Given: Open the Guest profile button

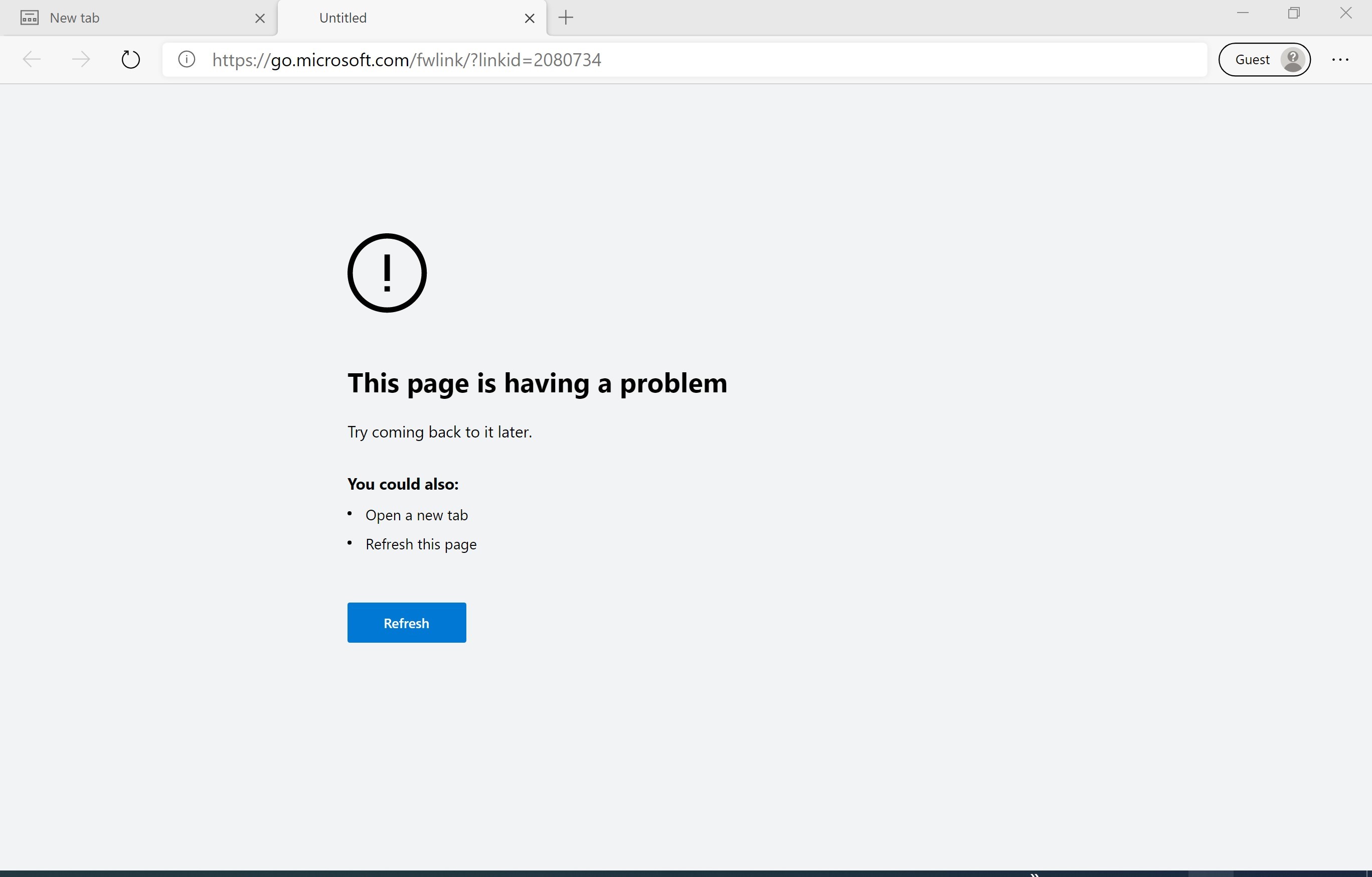Looking at the screenshot, I should tap(1252, 59).
